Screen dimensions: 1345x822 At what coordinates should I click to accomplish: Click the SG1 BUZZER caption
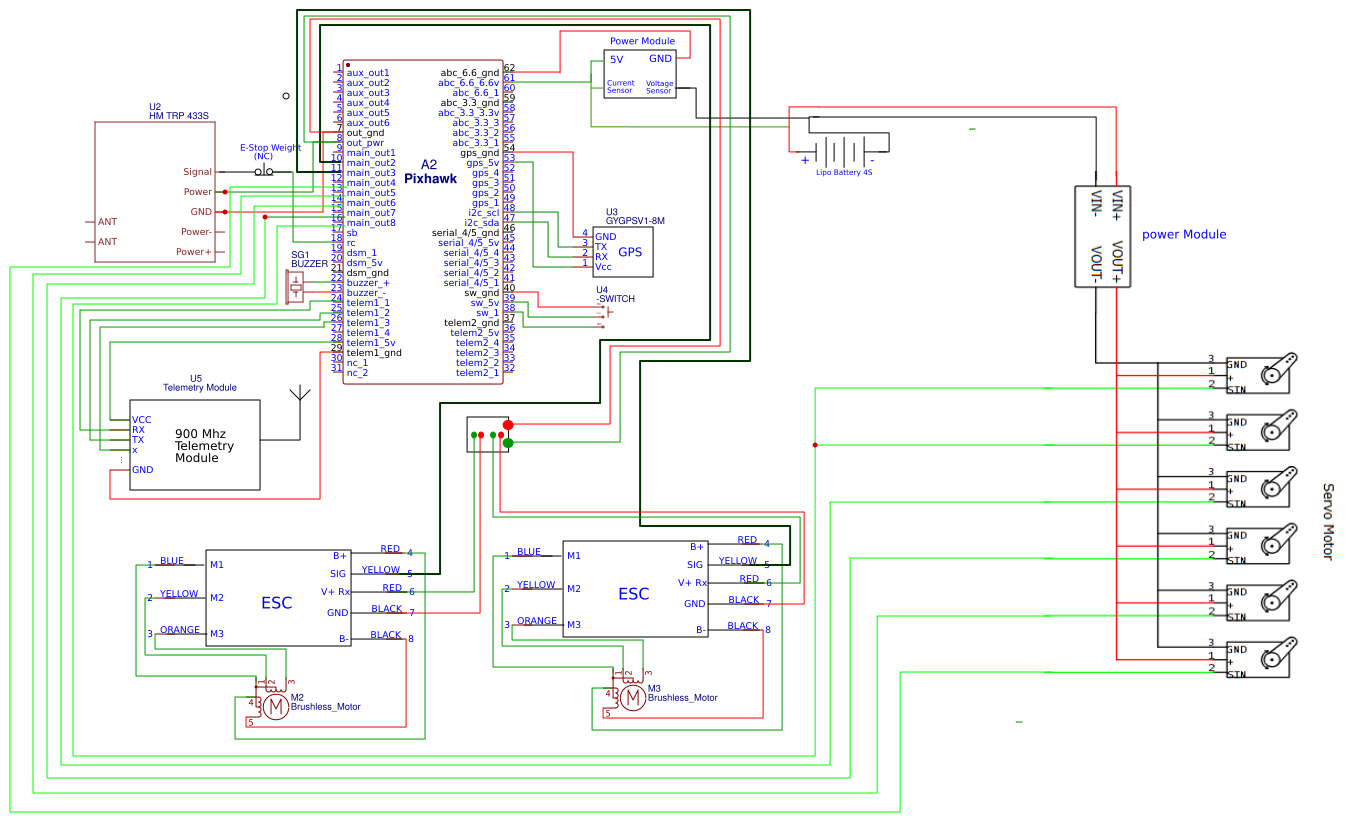click(x=309, y=259)
